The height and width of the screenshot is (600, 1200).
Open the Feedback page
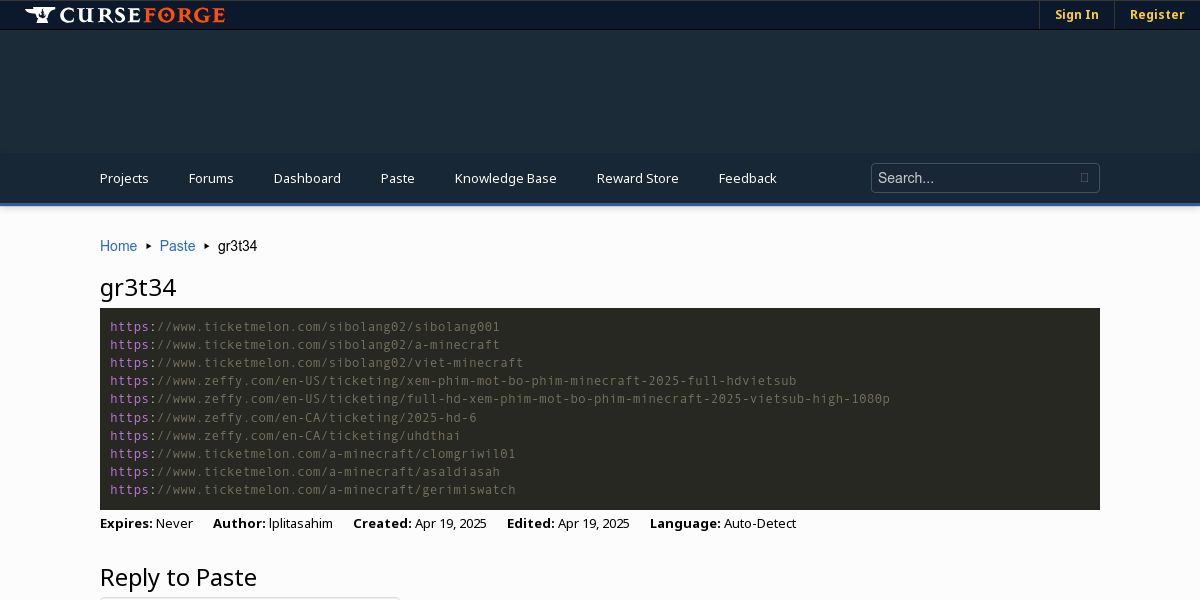point(748,178)
